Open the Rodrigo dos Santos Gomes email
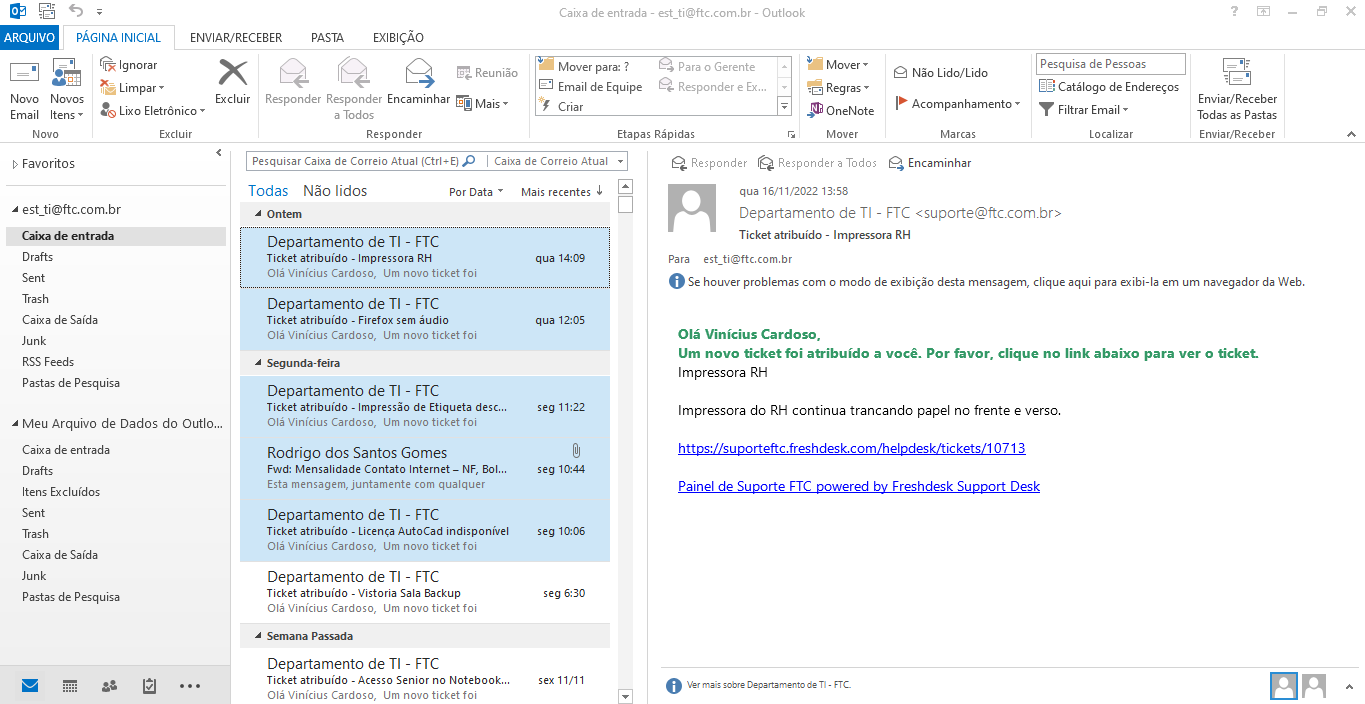 pyautogui.click(x=425, y=469)
